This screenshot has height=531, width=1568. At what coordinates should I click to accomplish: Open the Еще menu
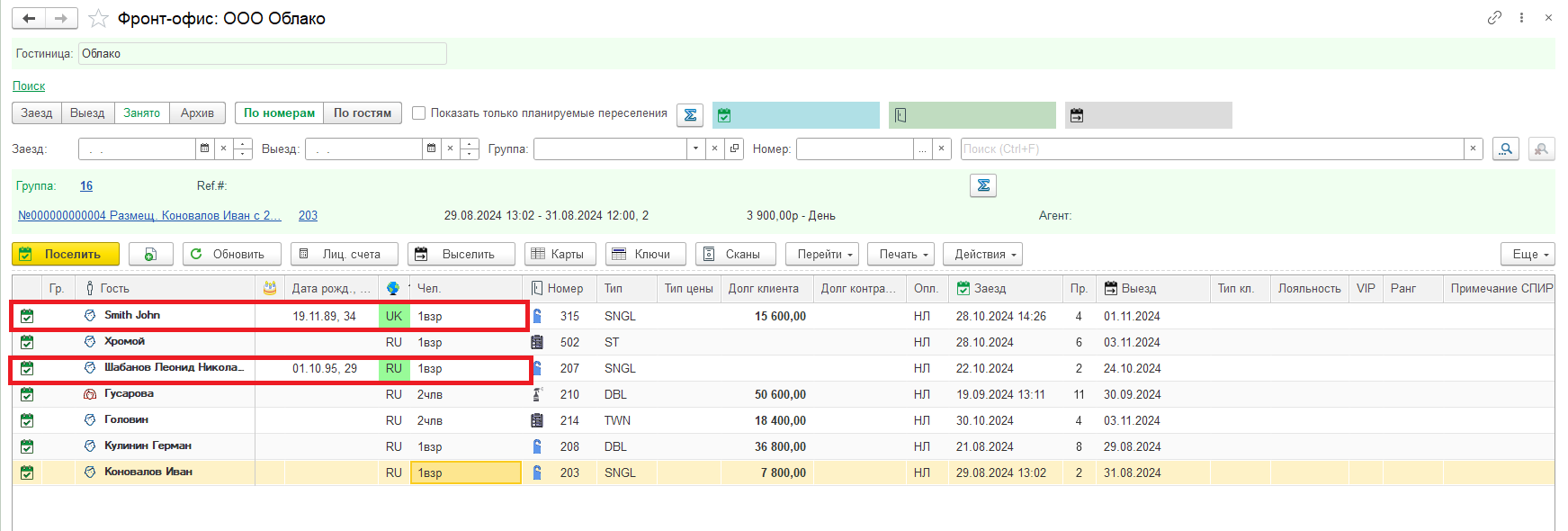pos(1528,255)
